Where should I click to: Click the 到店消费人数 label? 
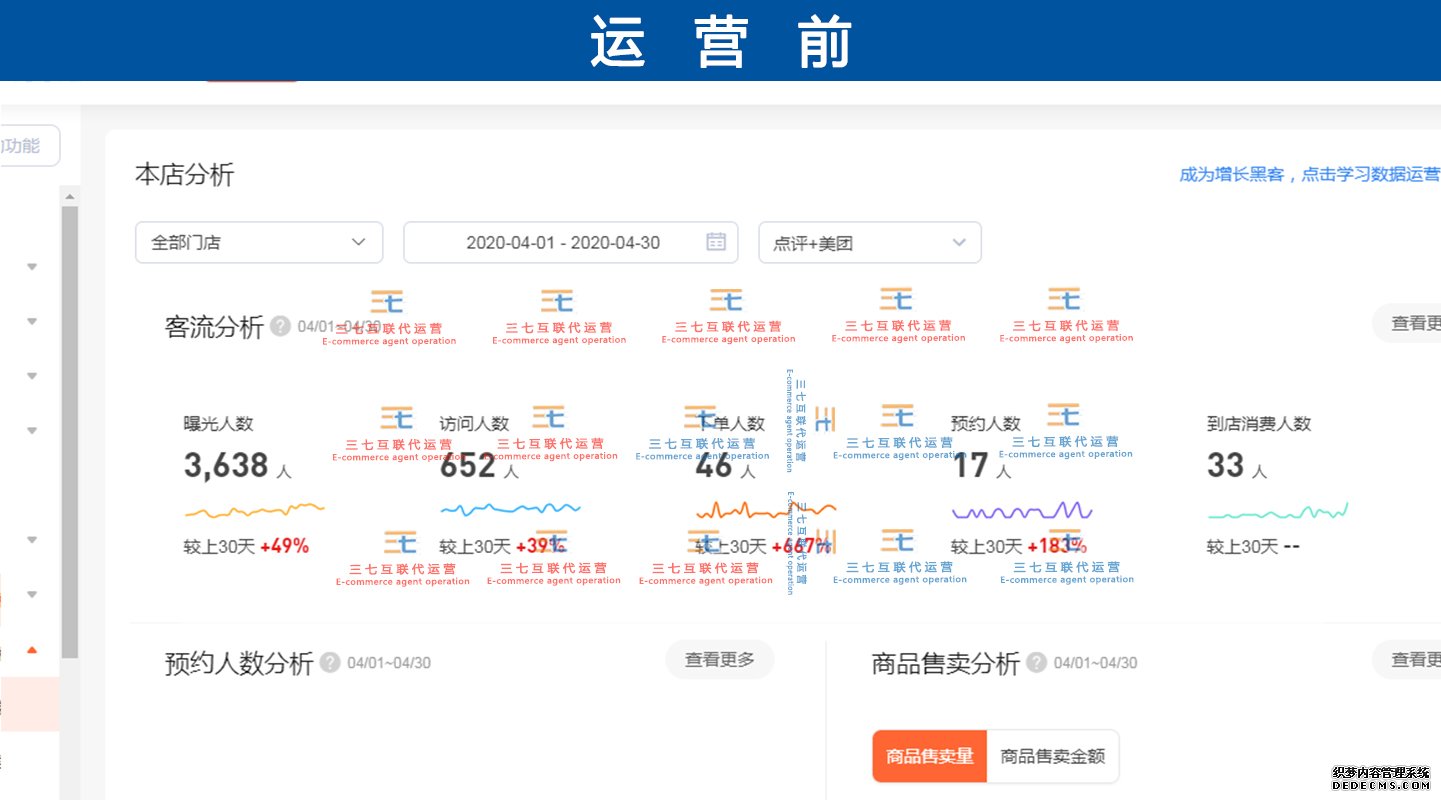[x=1259, y=423]
